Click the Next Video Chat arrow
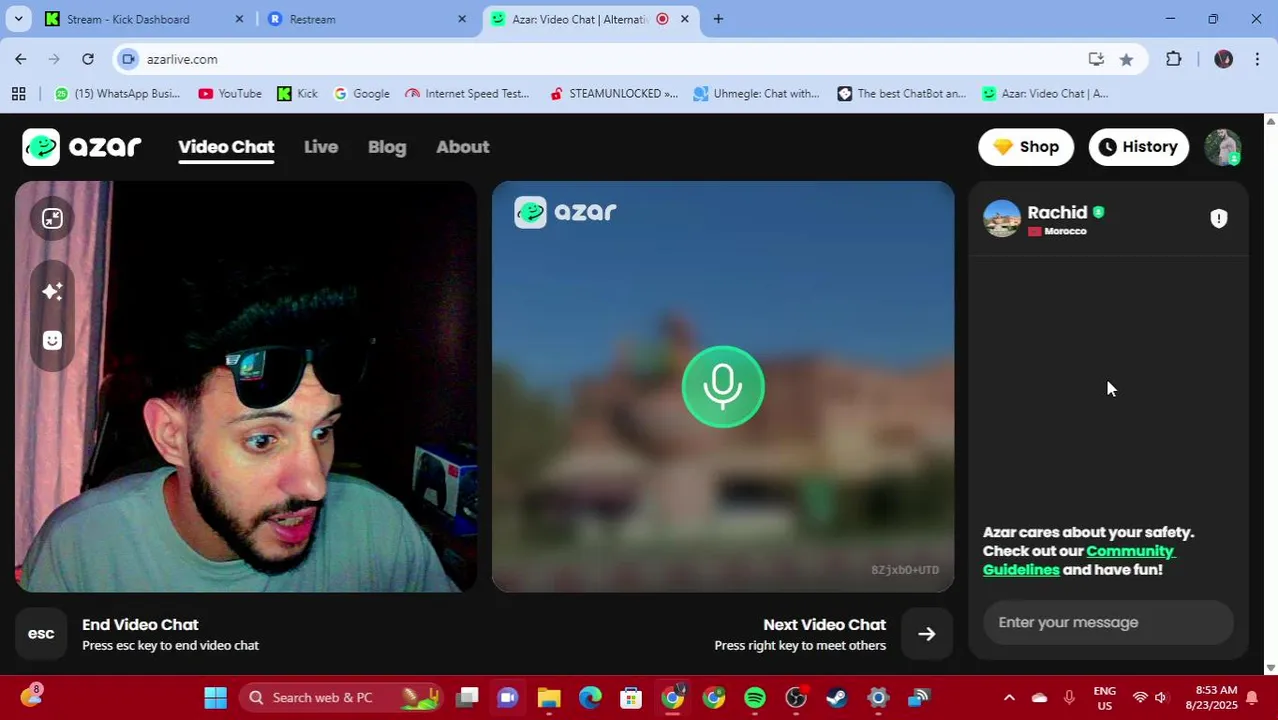Viewport: 1278px width, 720px height. [927, 634]
